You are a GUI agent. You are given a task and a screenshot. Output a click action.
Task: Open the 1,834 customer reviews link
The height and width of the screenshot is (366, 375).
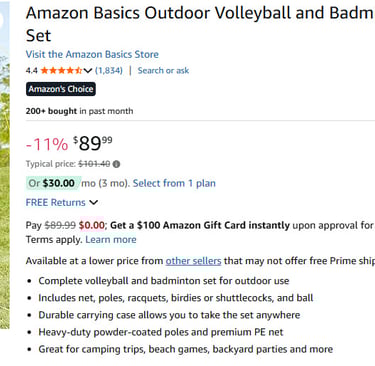pyautogui.click(x=109, y=70)
